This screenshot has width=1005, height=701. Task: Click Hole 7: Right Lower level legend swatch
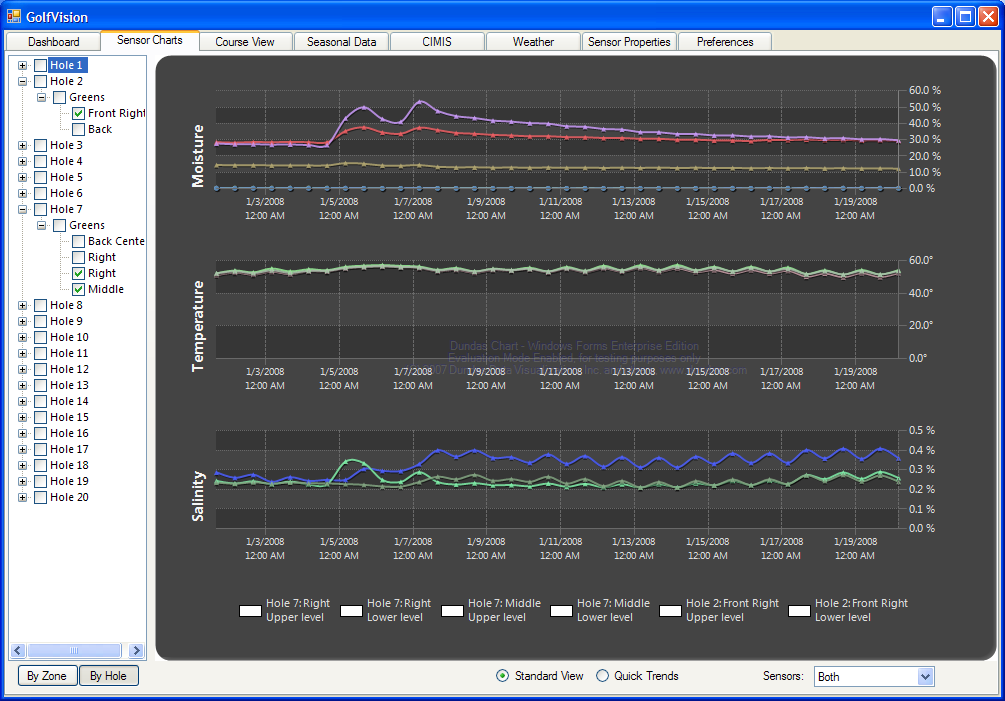tap(351, 611)
